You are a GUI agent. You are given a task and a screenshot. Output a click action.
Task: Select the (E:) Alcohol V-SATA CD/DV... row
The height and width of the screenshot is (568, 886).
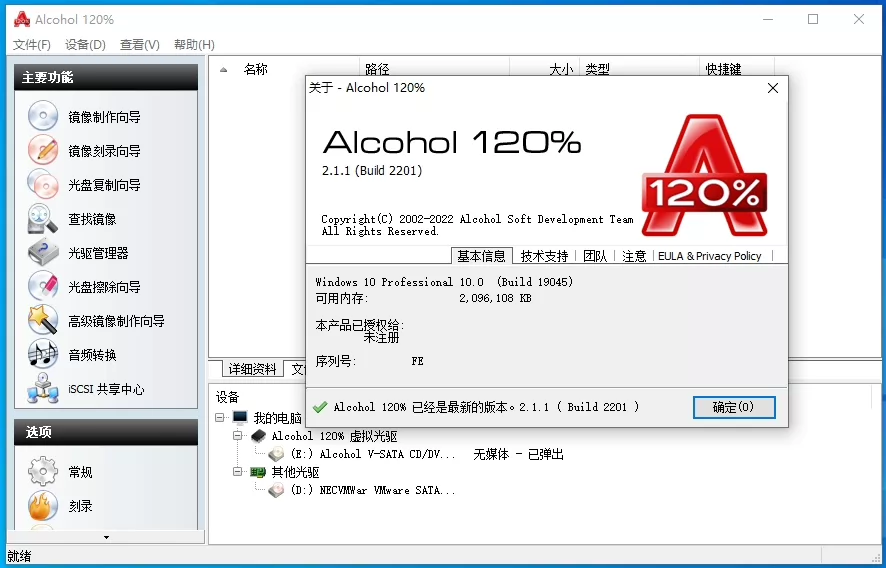373,454
